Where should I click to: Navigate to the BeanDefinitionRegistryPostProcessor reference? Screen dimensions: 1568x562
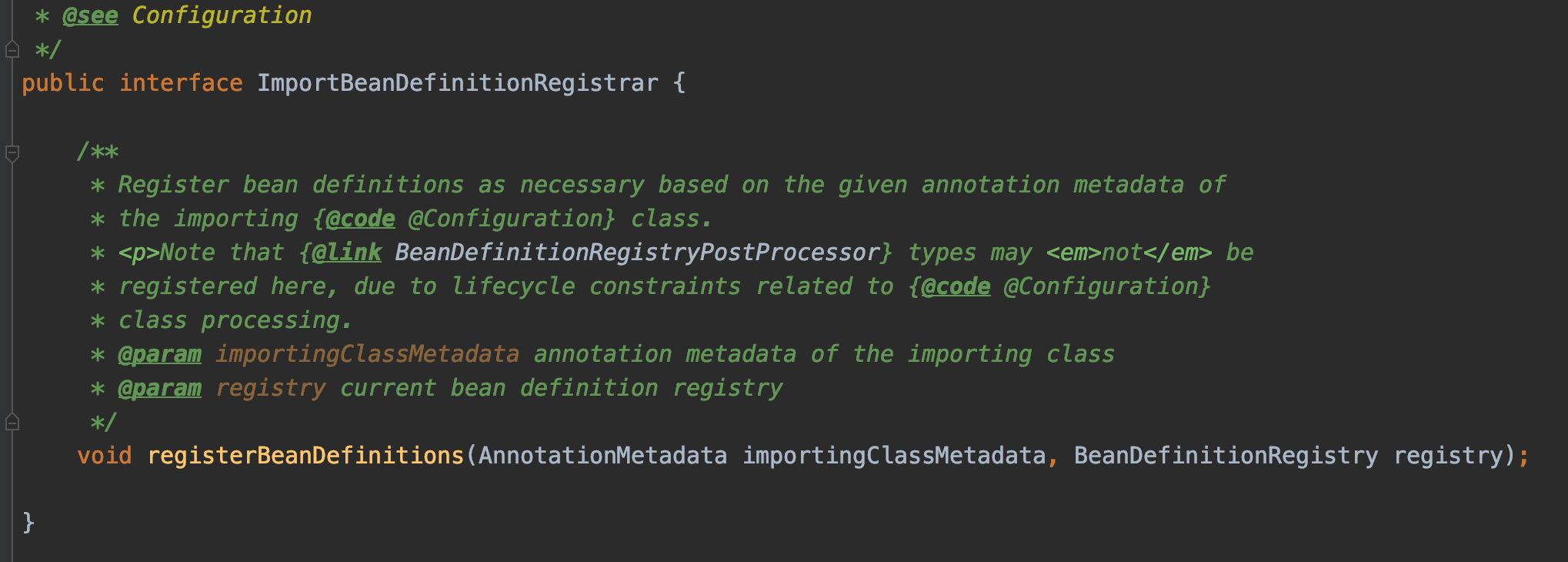(637, 253)
